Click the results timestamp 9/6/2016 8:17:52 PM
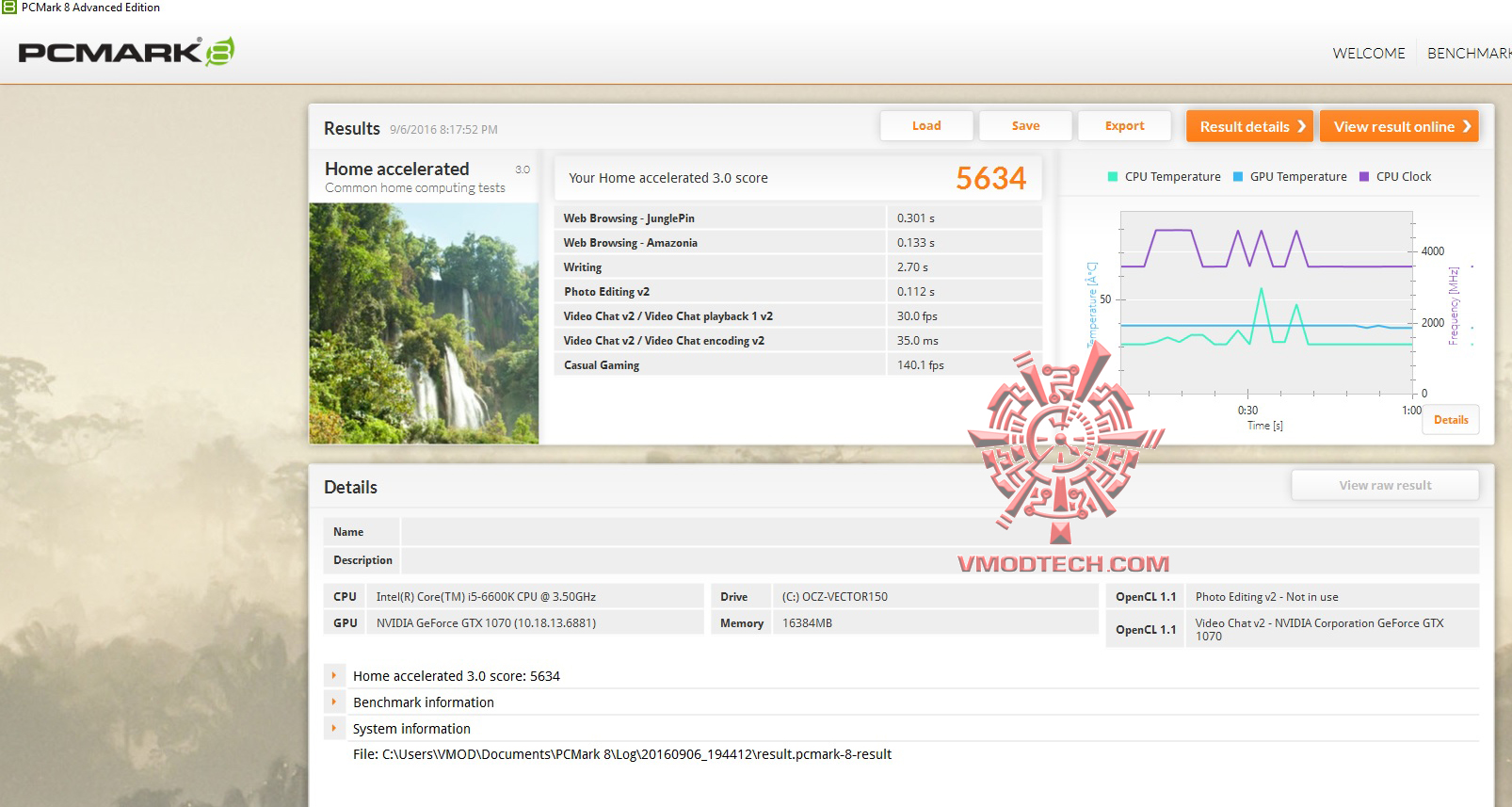1512x807 pixels. 443,130
